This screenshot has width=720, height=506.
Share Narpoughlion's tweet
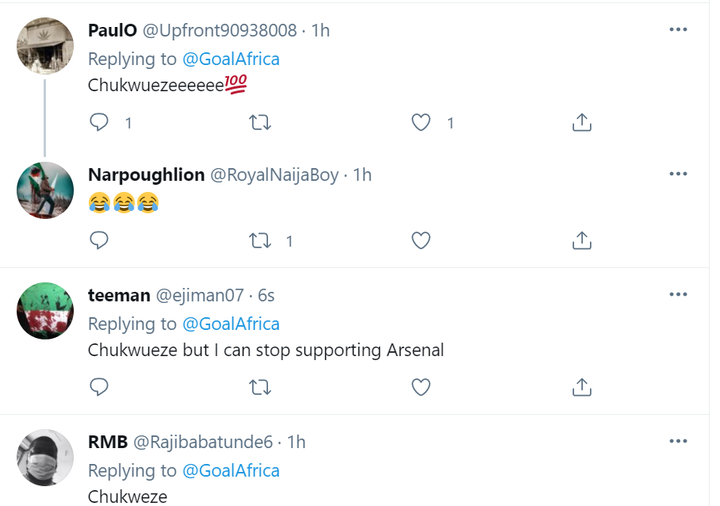(582, 240)
